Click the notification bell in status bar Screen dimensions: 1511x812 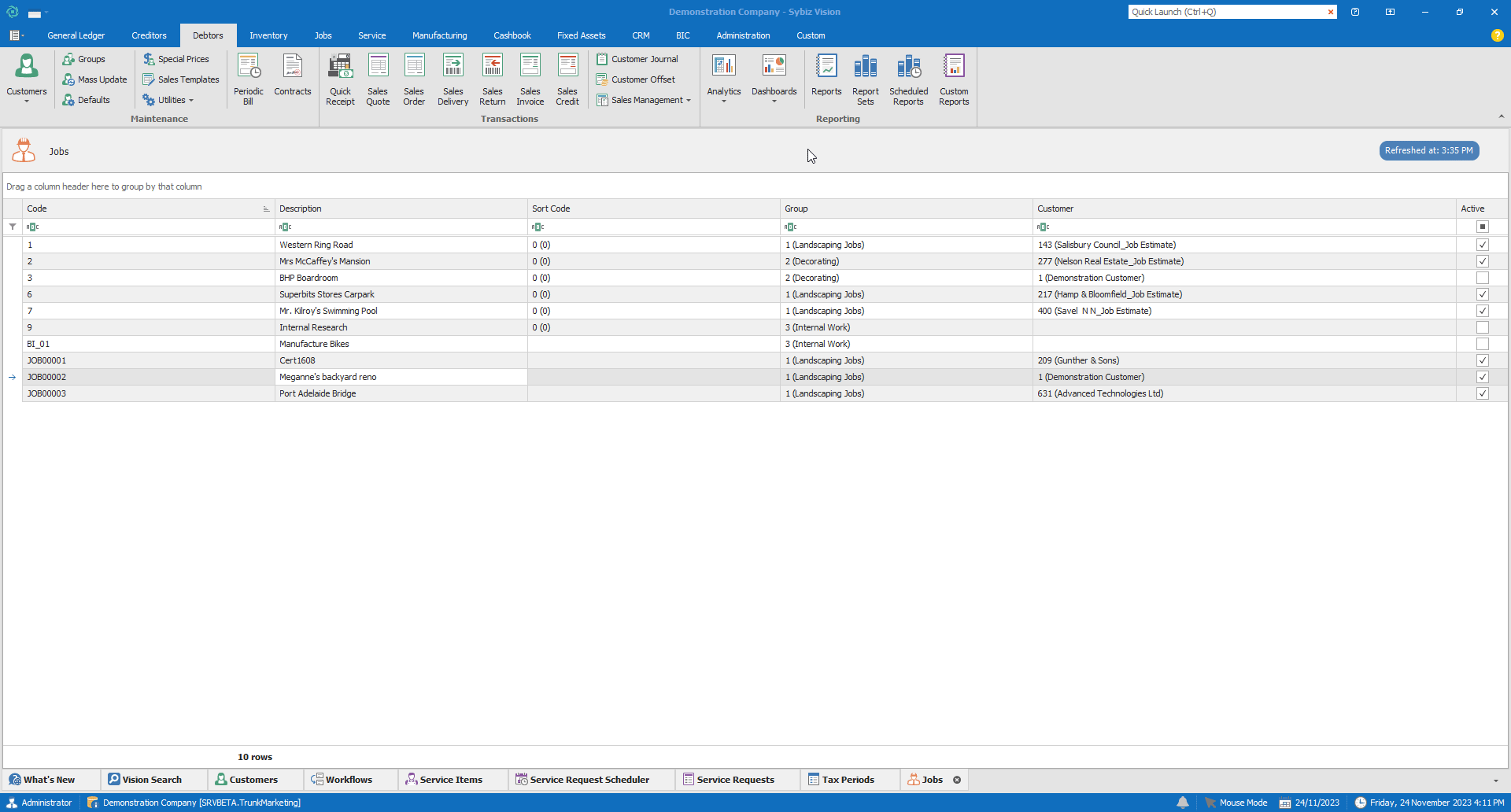(x=1182, y=803)
